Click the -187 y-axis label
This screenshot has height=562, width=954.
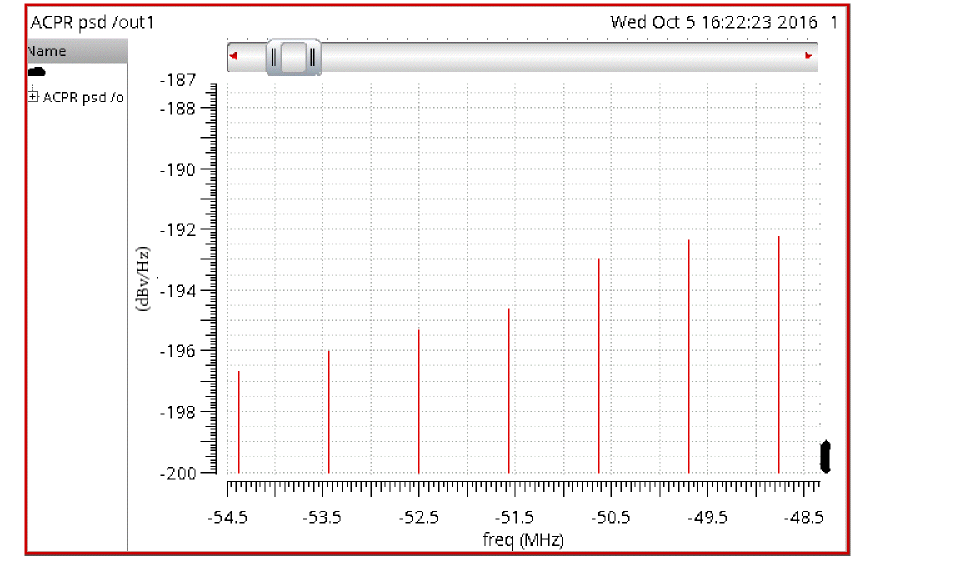tap(178, 80)
